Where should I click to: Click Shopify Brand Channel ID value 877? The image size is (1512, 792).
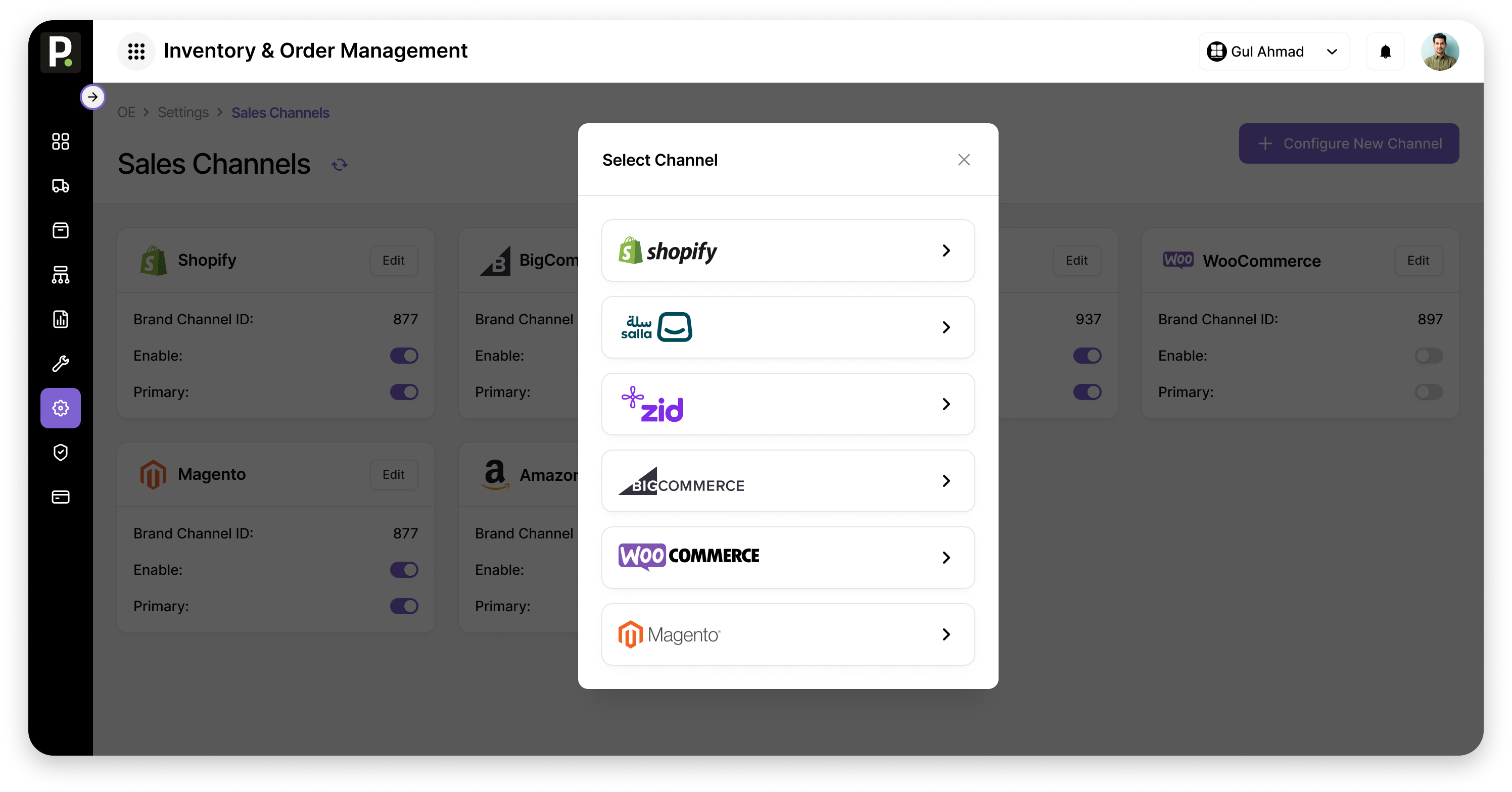tap(406, 319)
